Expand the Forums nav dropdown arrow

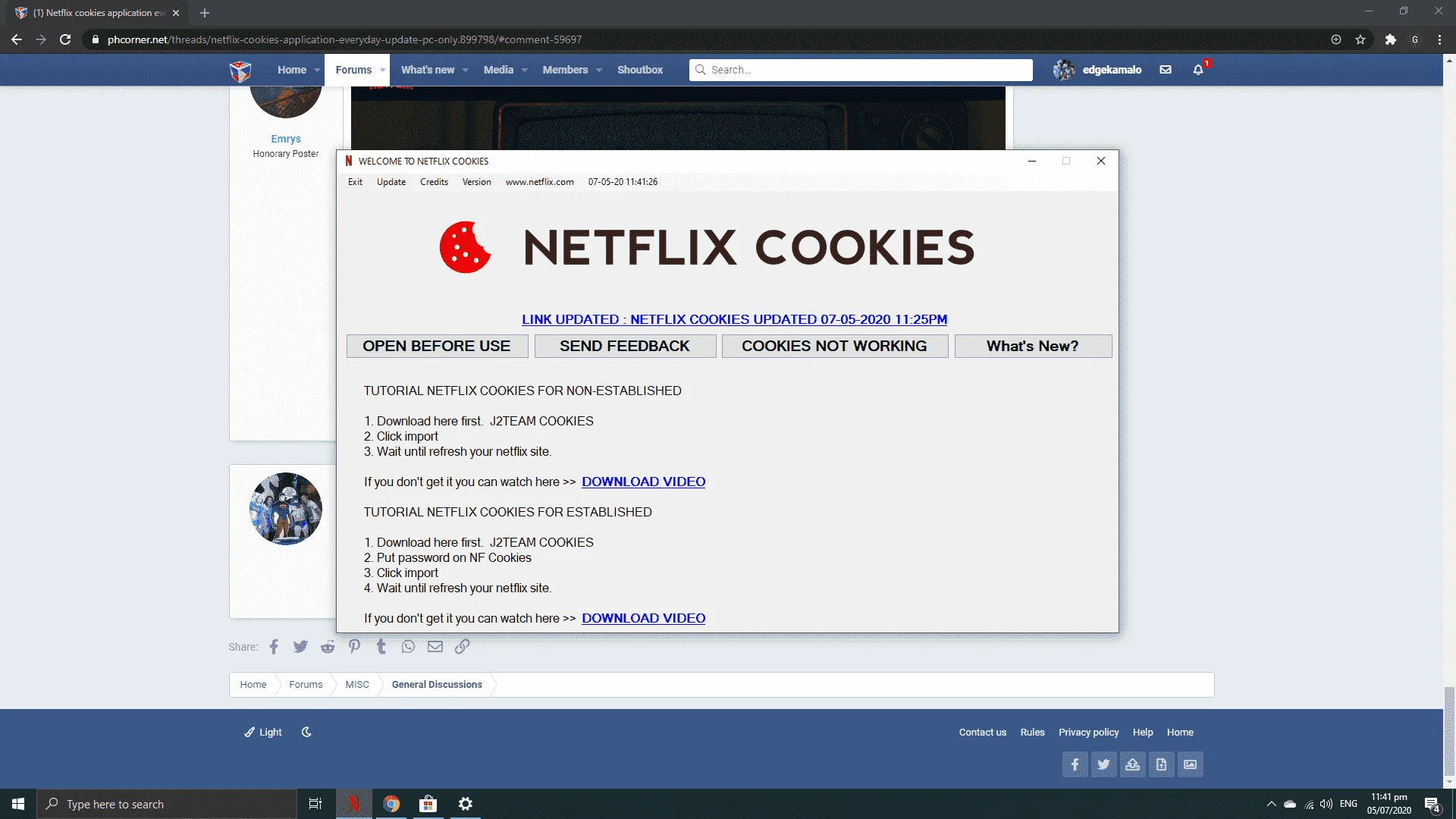point(382,70)
